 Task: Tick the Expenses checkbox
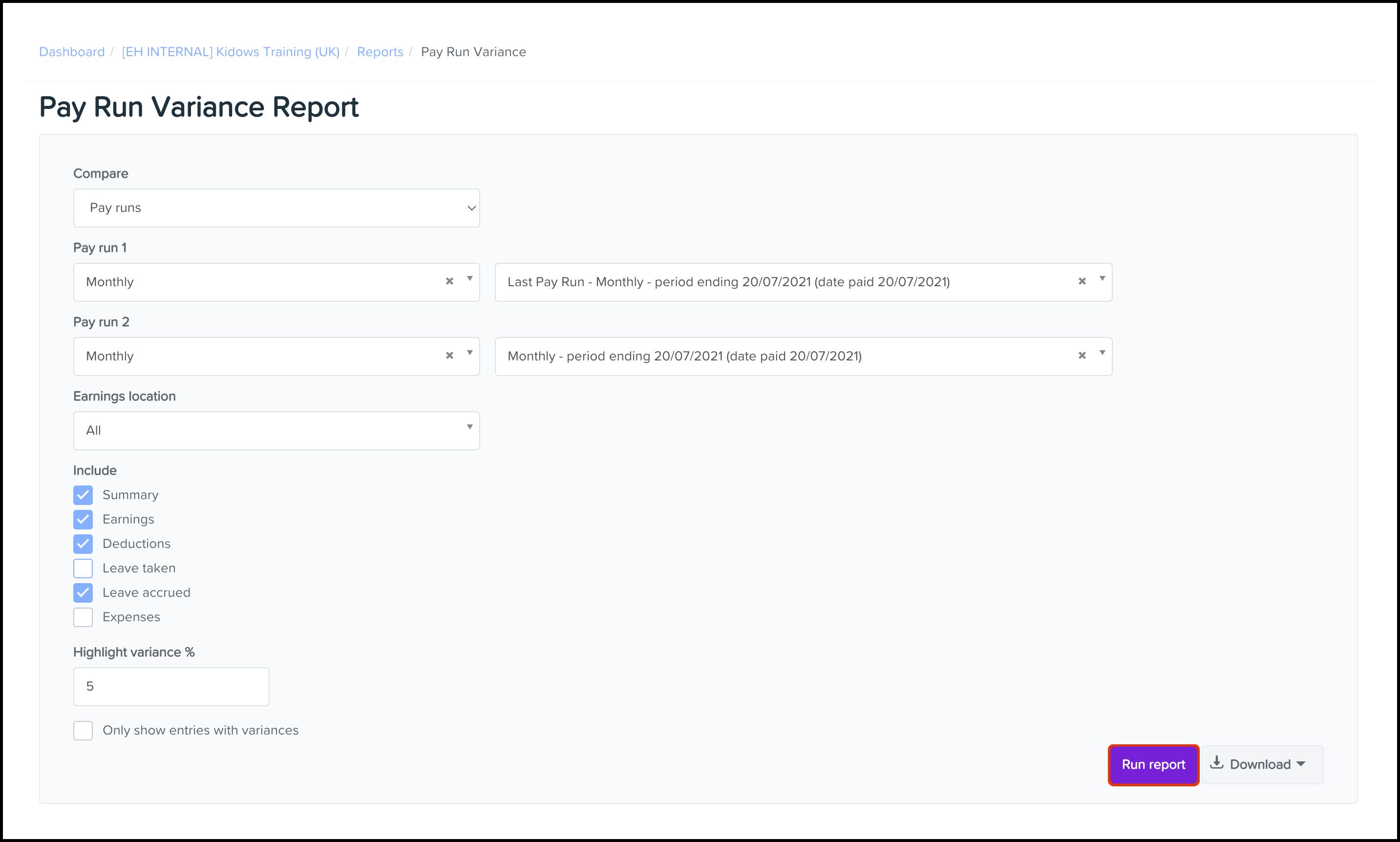(83, 617)
